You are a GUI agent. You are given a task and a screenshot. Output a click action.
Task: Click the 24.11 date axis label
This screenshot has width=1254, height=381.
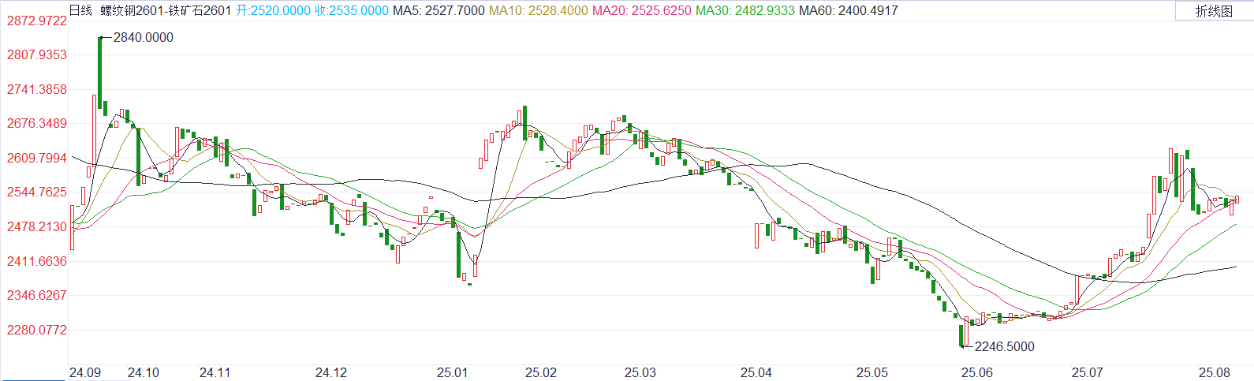(215, 372)
